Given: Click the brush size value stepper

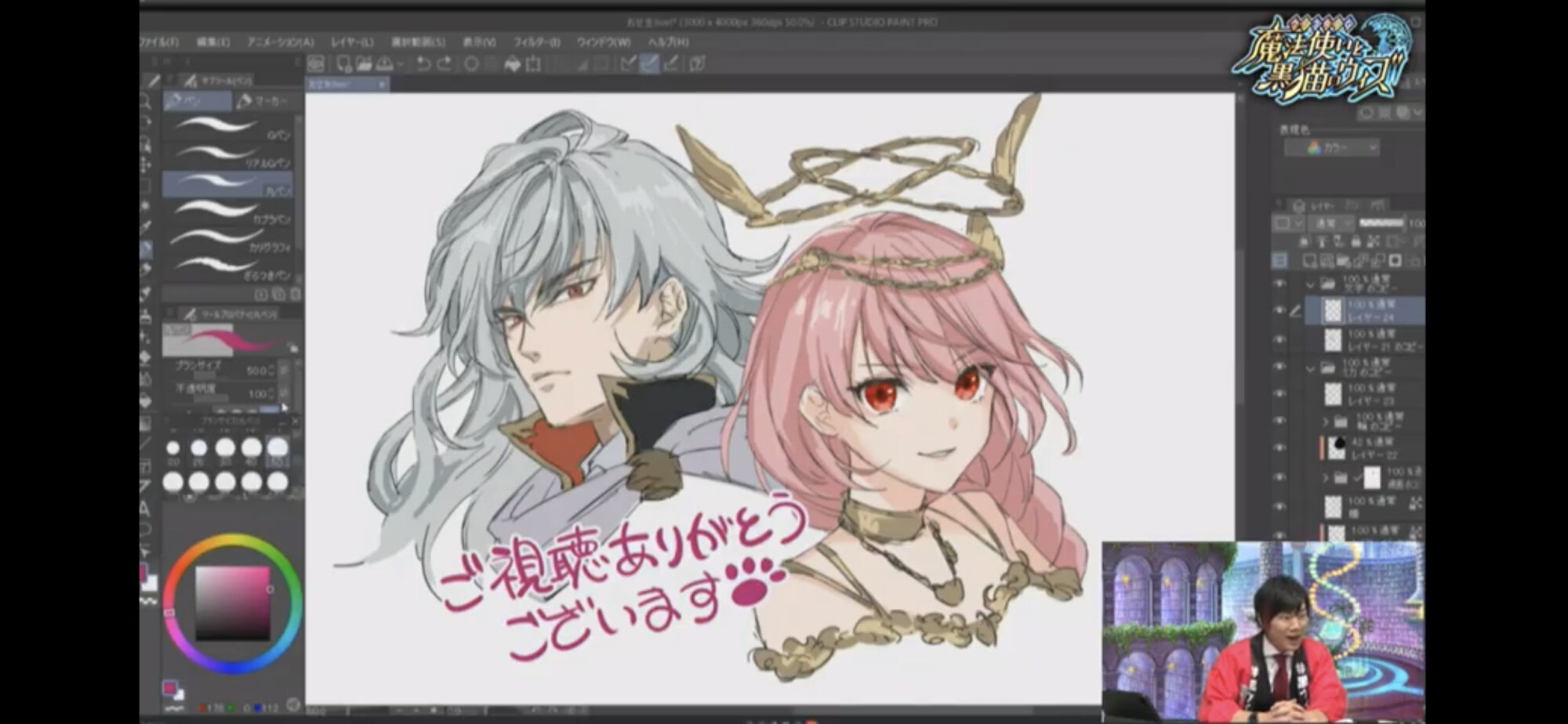Looking at the screenshot, I should [271, 369].
